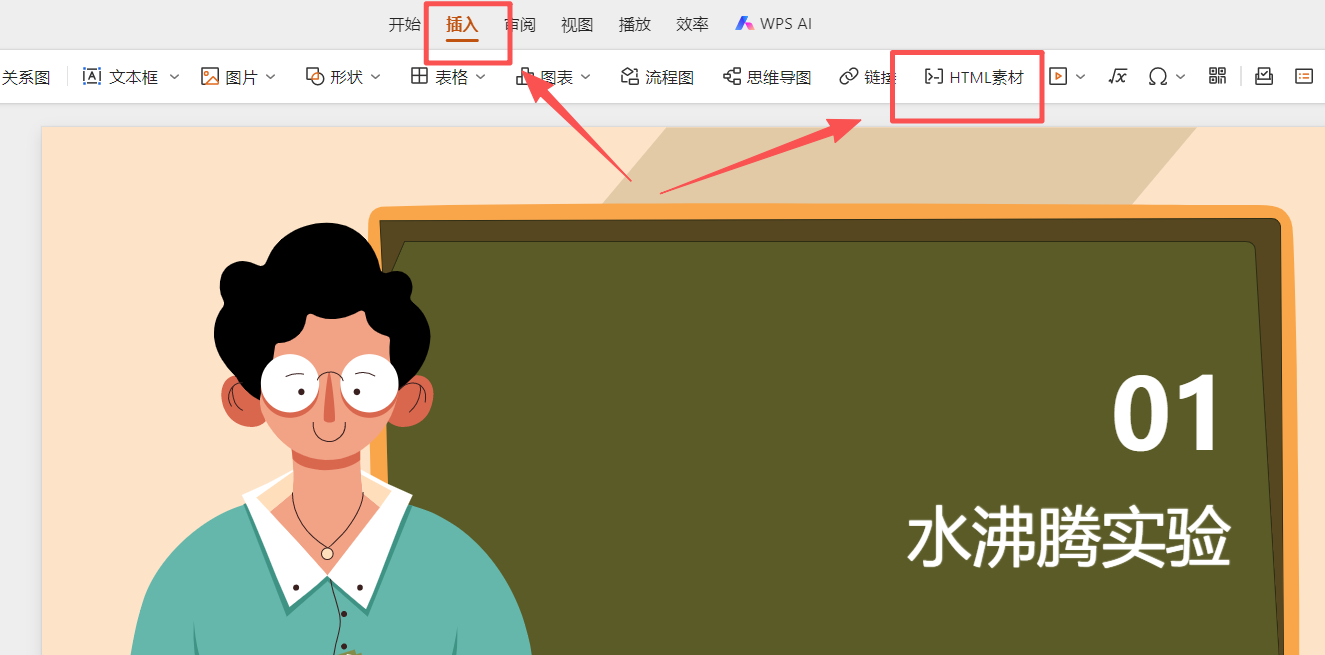Click the 图片 (picture) insert icon
Screen dimensions: 1325x655
tap(210, 75)
